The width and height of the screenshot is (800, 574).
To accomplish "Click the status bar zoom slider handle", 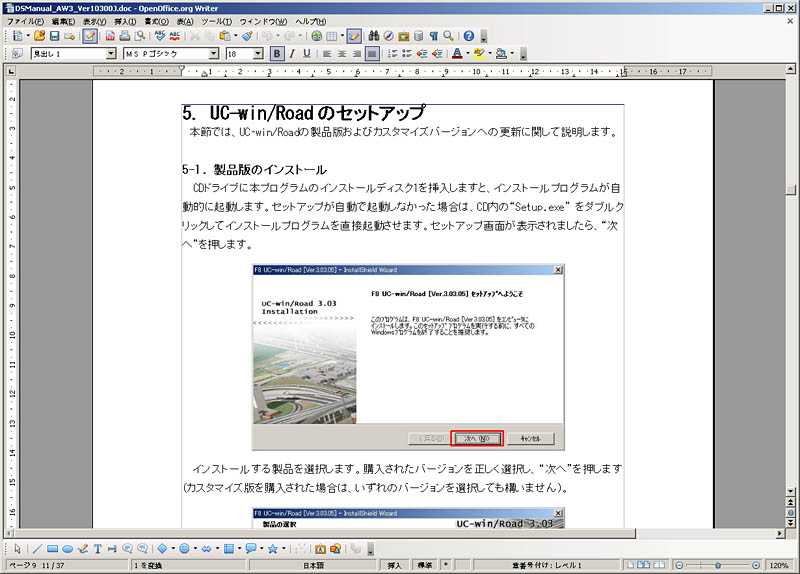I will click(718, 565).
